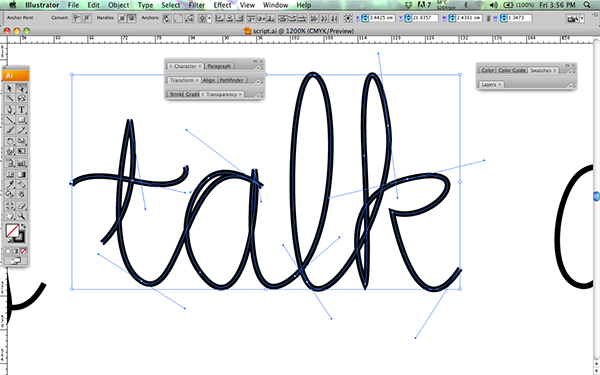Select the Rectangle tool
Image resolution: width=600 pixels, height=375 pixels.
(22, 120)
